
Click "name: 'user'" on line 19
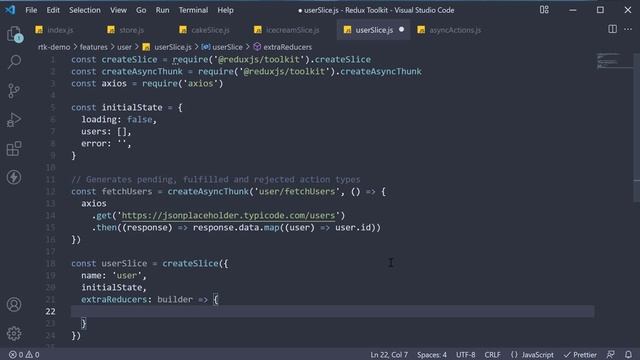[111, 276]
